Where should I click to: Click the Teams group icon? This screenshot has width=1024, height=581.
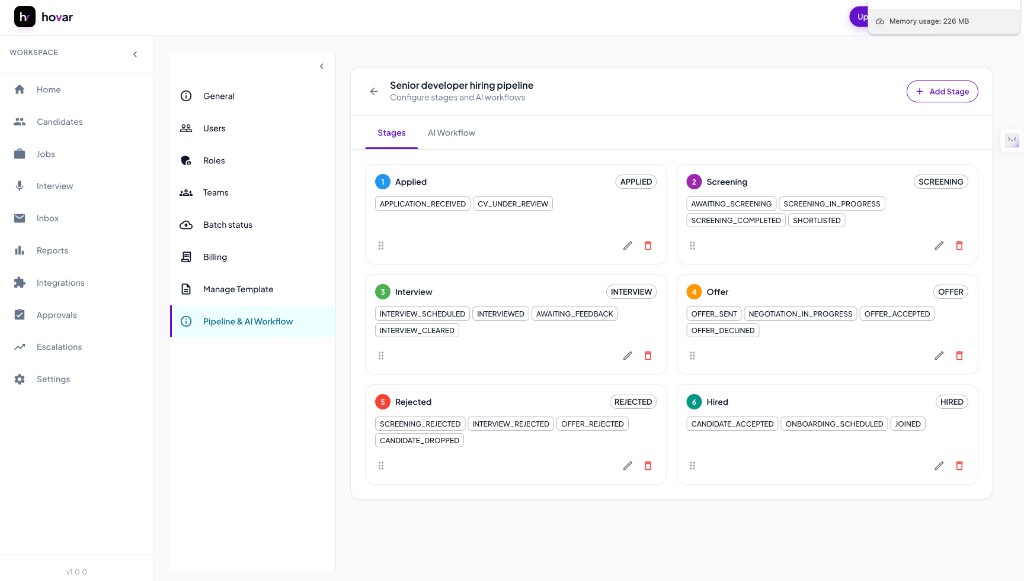point(186,193)
